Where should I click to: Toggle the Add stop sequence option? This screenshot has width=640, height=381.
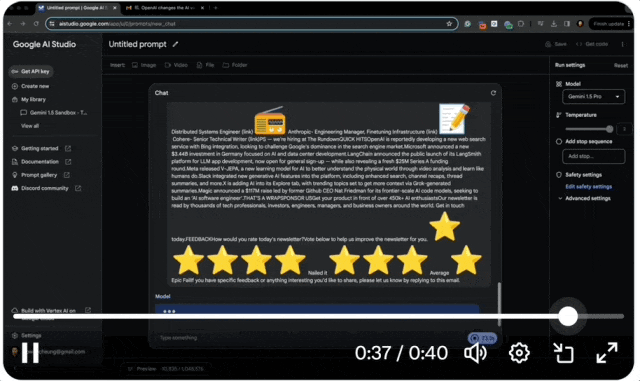click(559, 142)
